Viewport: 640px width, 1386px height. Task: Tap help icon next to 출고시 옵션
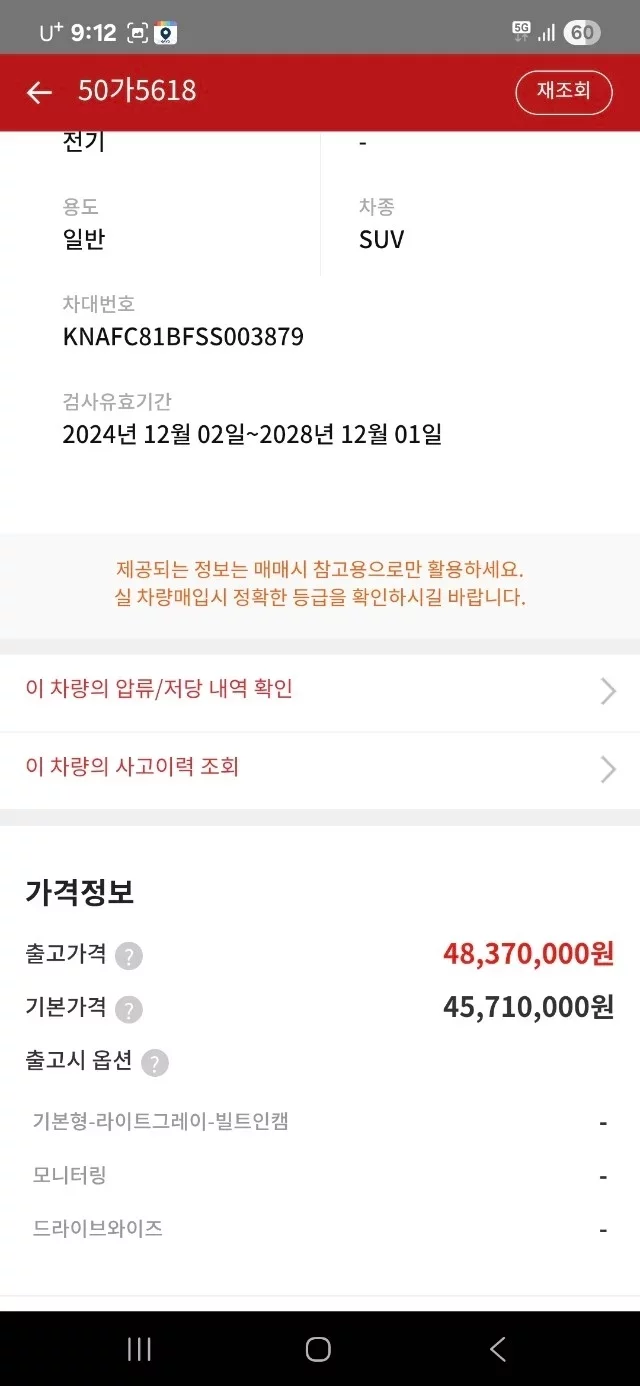155,1063
